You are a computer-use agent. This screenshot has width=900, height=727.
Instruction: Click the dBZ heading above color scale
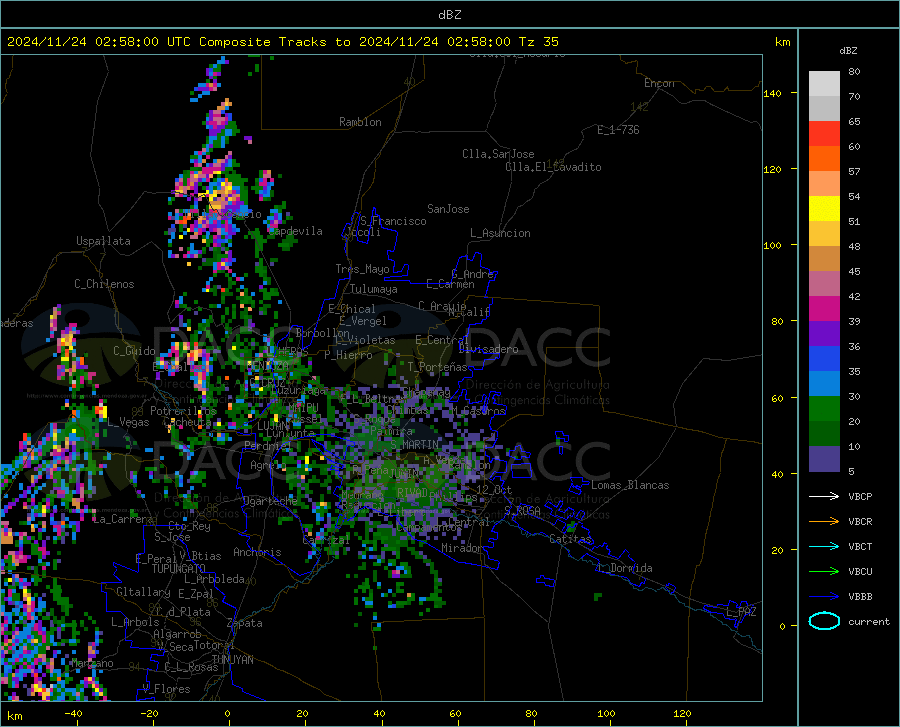(x=848, y=50)
